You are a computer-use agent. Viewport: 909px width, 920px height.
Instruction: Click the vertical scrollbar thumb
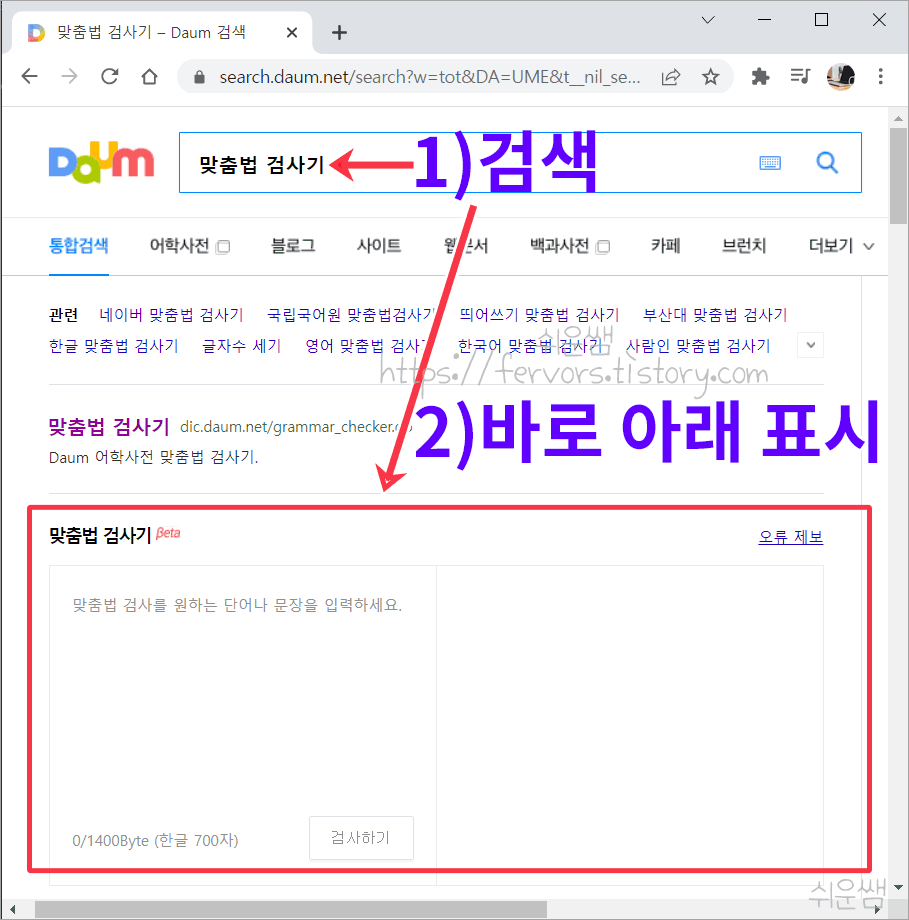pyautogui.click(x=898, y=176)
